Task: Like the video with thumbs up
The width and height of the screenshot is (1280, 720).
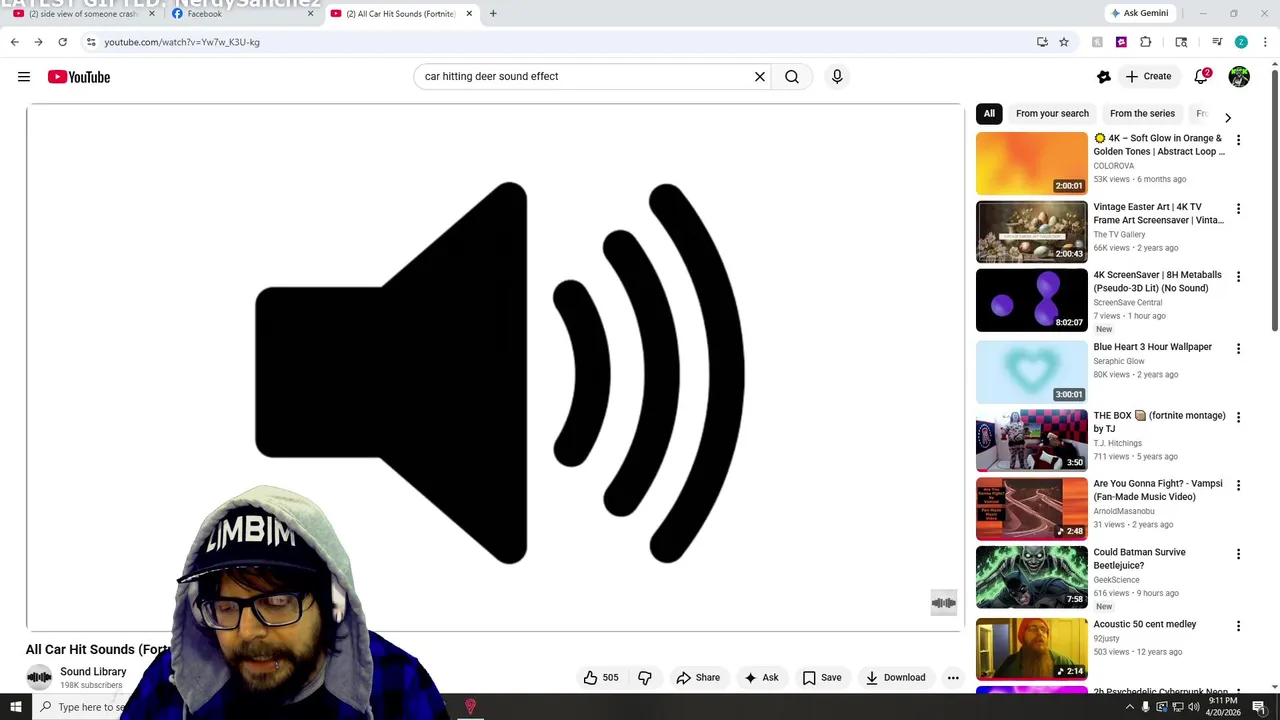Action: coord(601,677)
